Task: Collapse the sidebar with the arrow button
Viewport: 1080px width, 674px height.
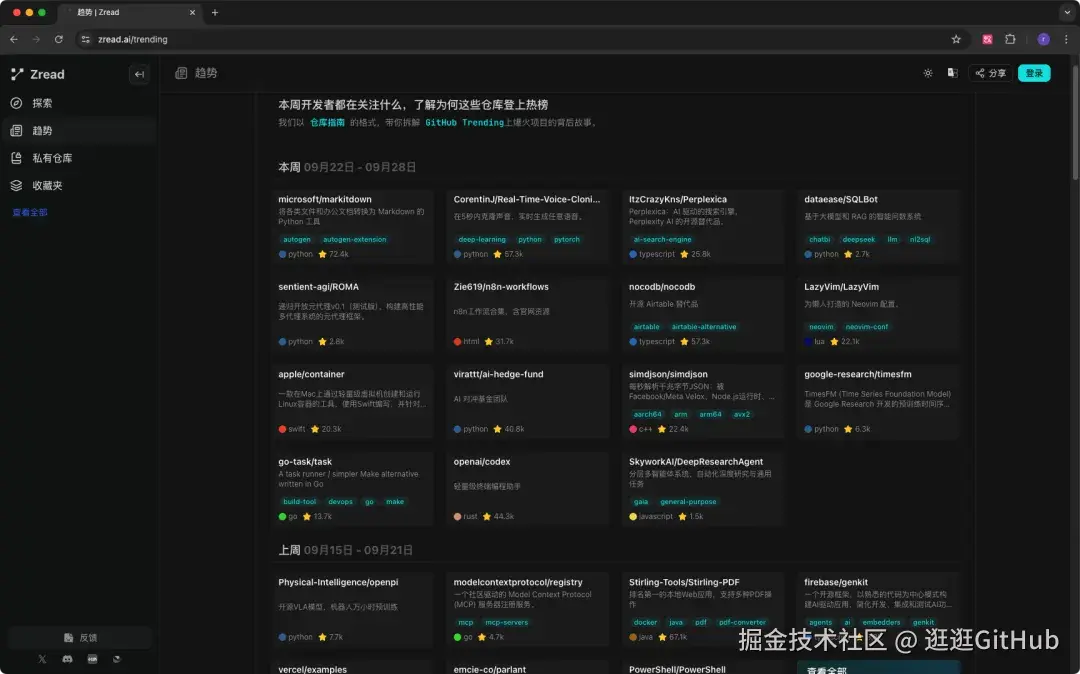Action: 139,74
